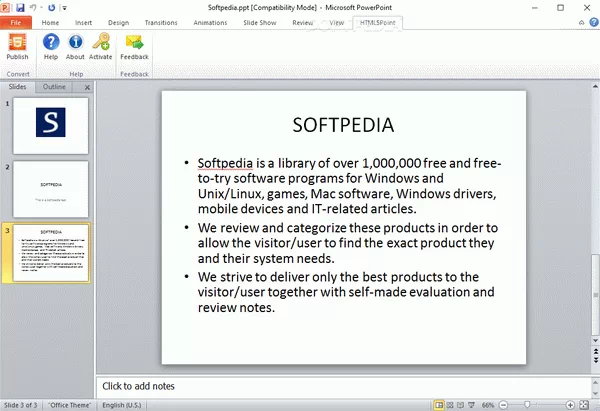This screenshot has height=411, width=600.
Task: Click the Activate key icon
Action: coord(100,46)
